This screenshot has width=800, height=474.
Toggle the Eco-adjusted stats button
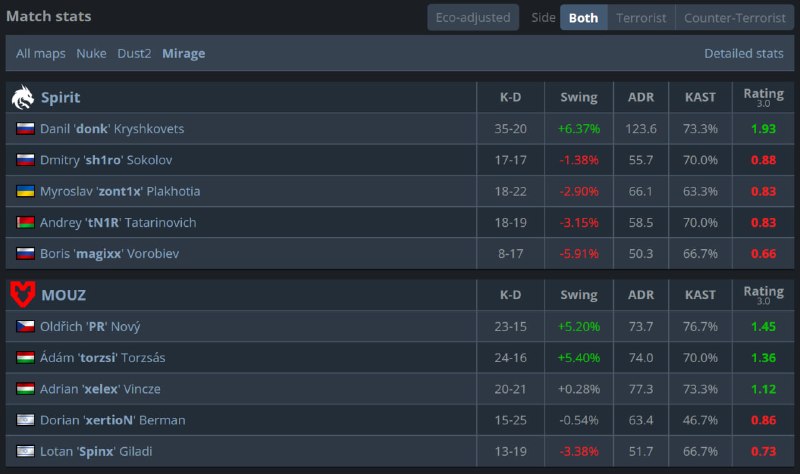[473, 17]
